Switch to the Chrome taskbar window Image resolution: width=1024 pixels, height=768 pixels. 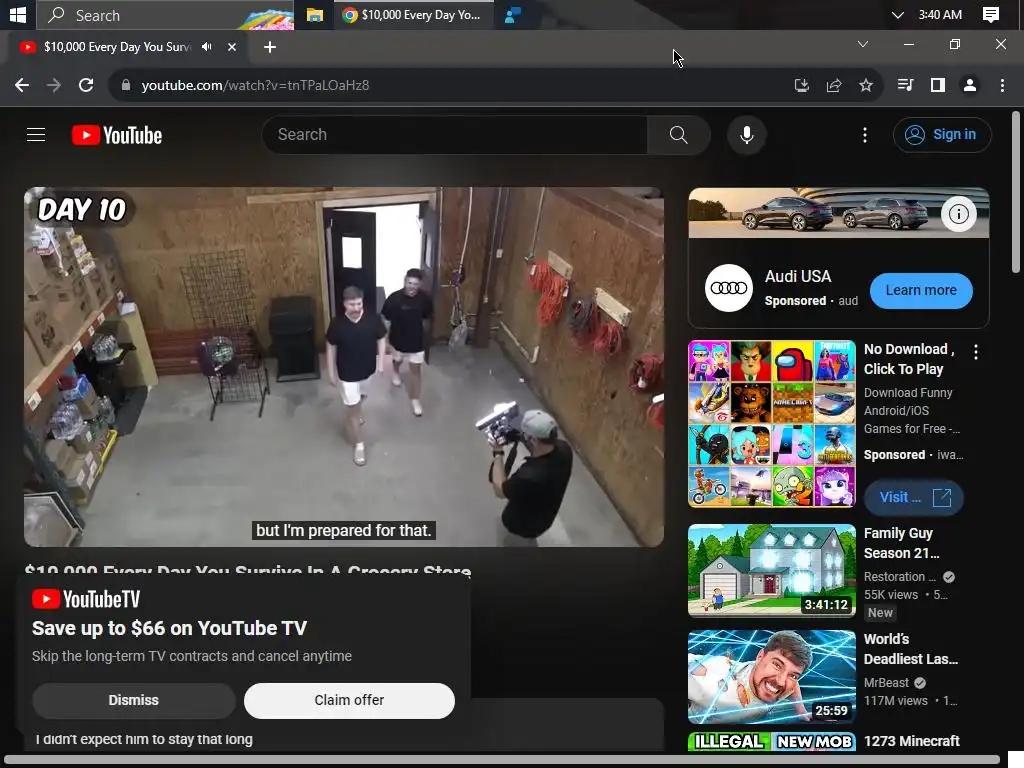point(413,14)
